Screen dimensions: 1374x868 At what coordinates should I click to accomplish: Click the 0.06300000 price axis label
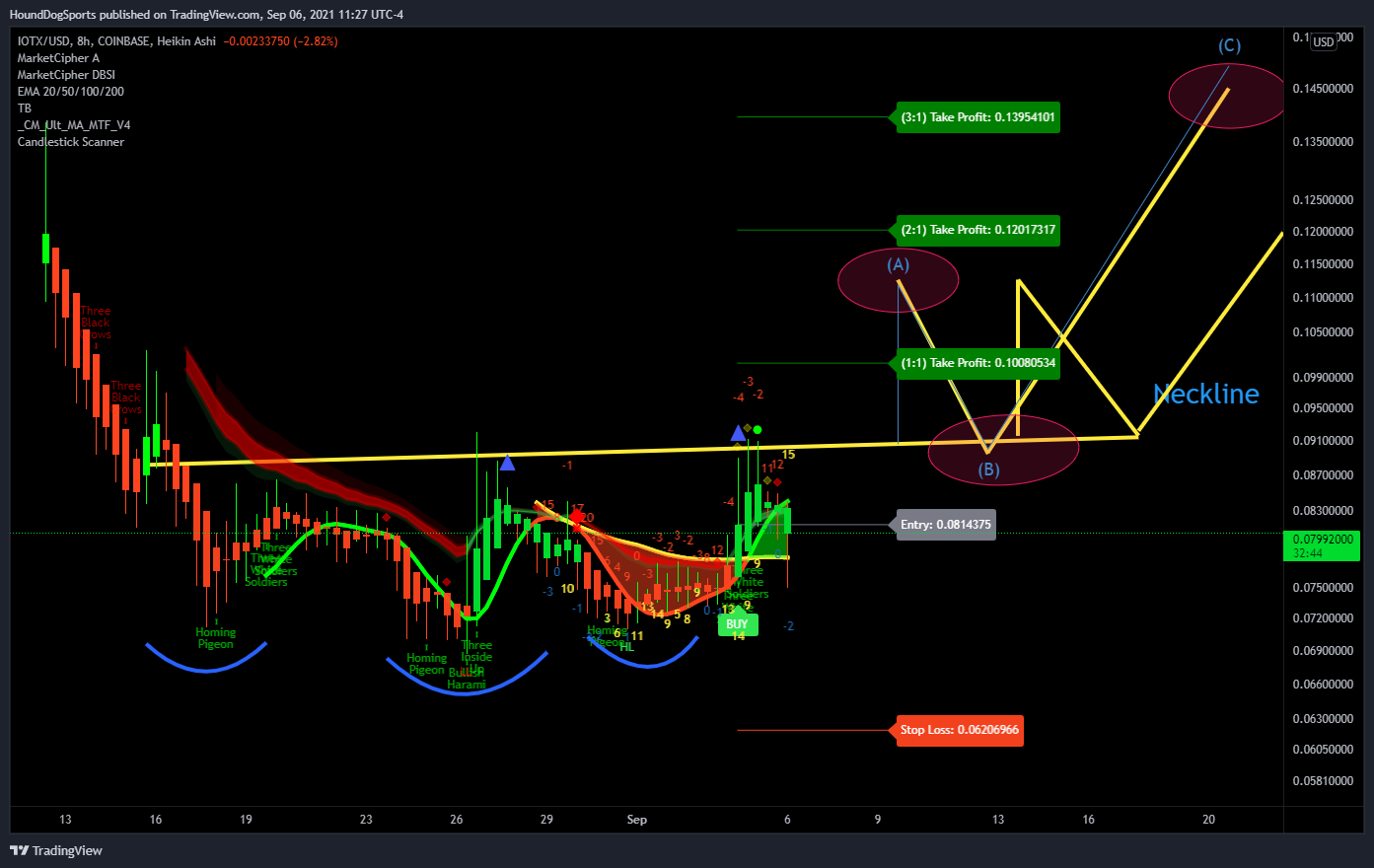1323,719
